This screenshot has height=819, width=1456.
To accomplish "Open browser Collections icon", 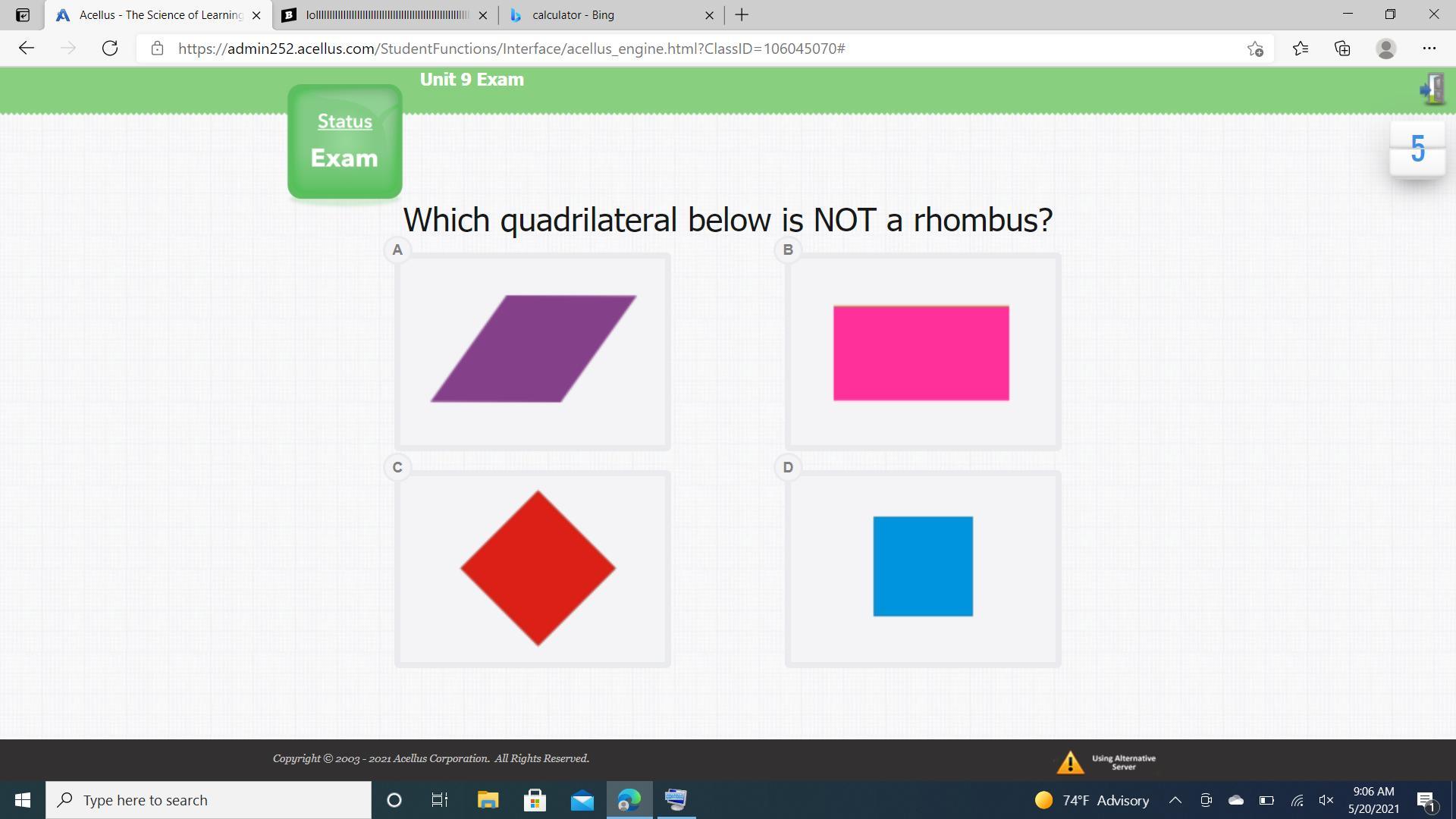I will tap(1342, 49).
